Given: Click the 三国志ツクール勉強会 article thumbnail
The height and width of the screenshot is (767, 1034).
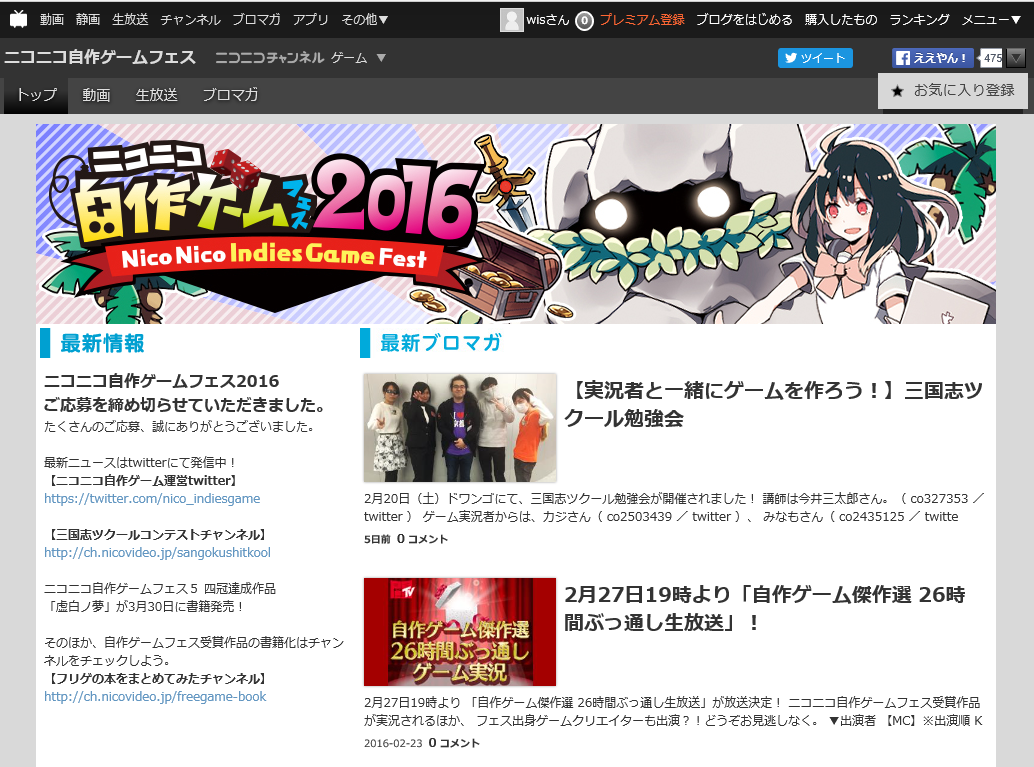Looking at the screenshot, I should pos(459,427).
